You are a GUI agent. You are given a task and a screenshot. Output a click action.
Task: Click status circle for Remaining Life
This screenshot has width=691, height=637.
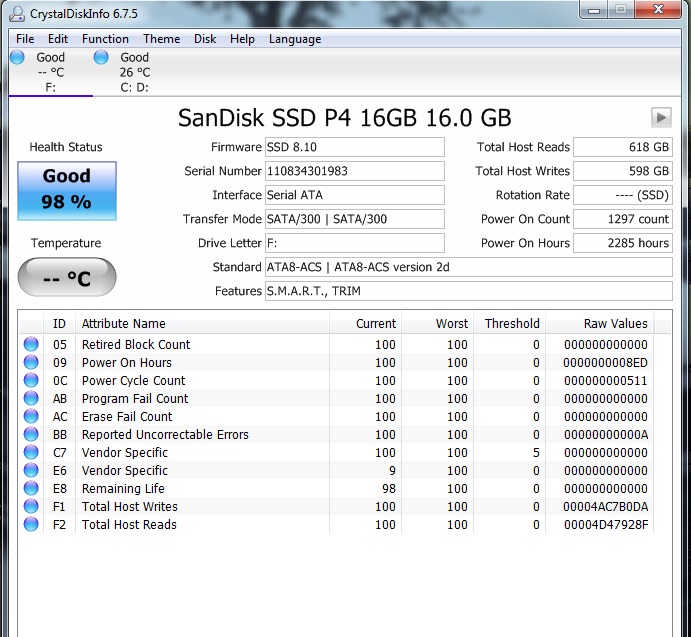31,488
